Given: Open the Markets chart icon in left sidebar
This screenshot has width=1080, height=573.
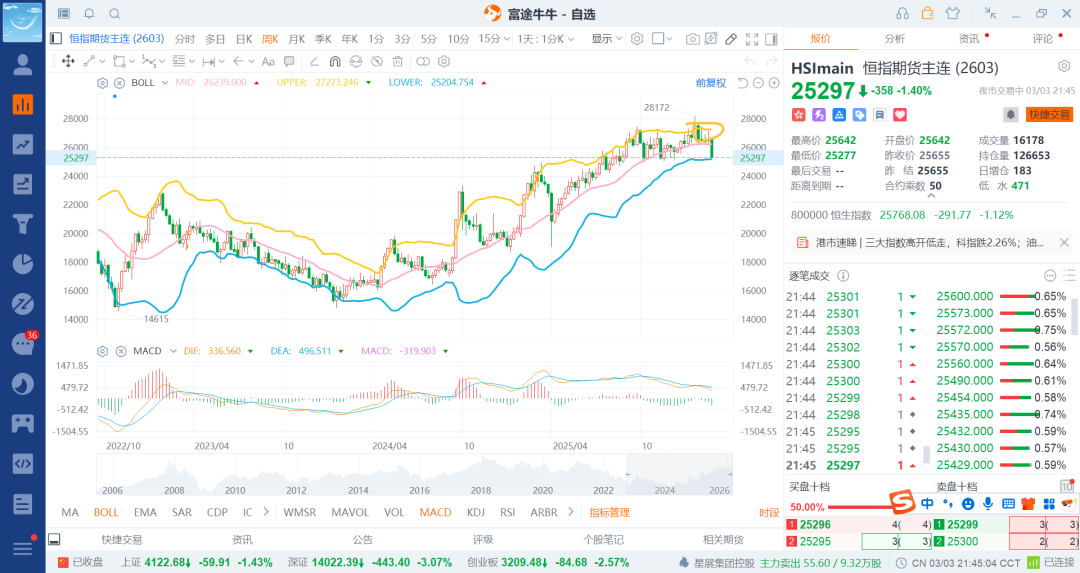Looking at the screenshot, I should click(22, 104).
